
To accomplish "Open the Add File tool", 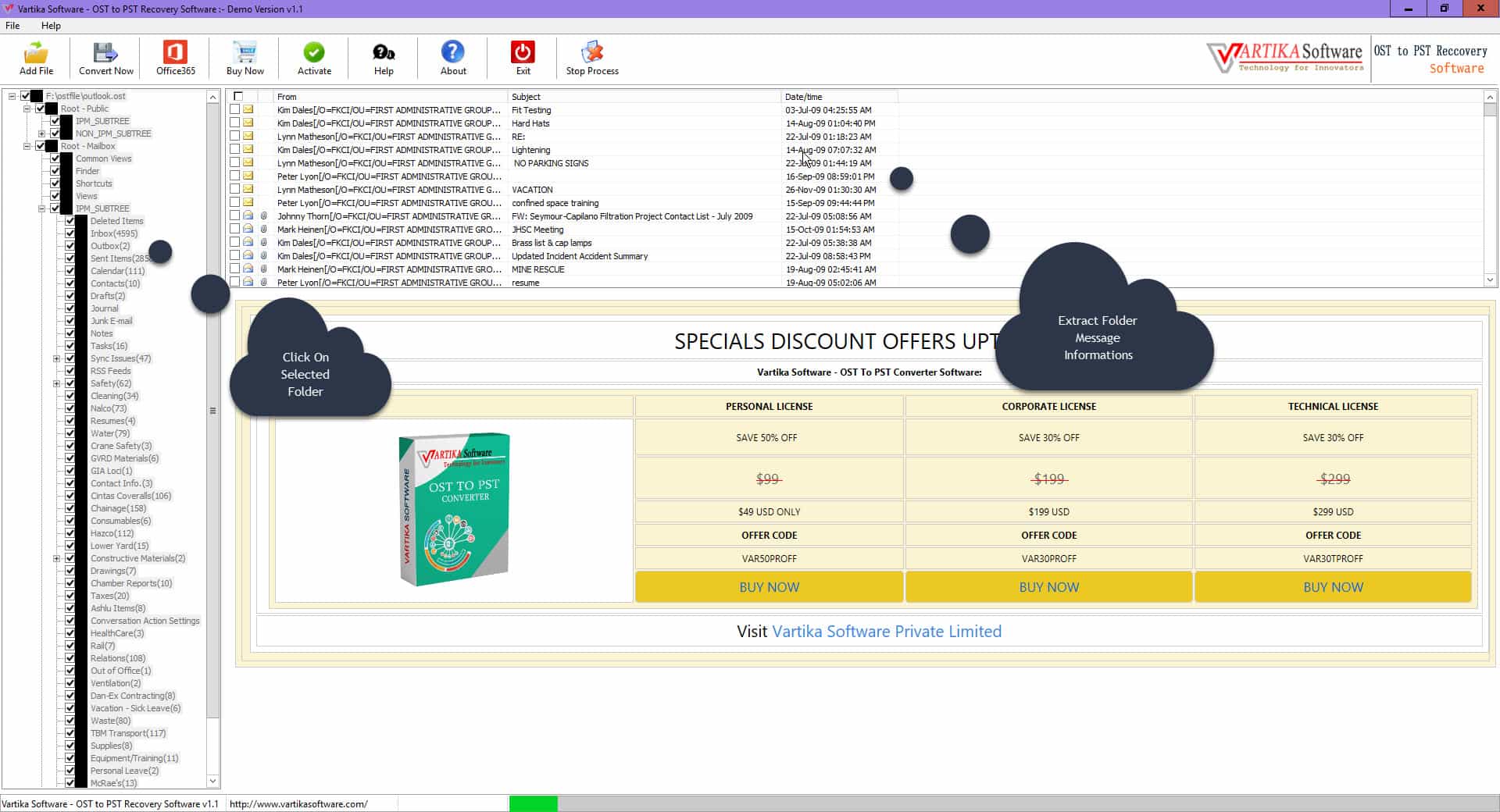I will (x=36, y=59).
